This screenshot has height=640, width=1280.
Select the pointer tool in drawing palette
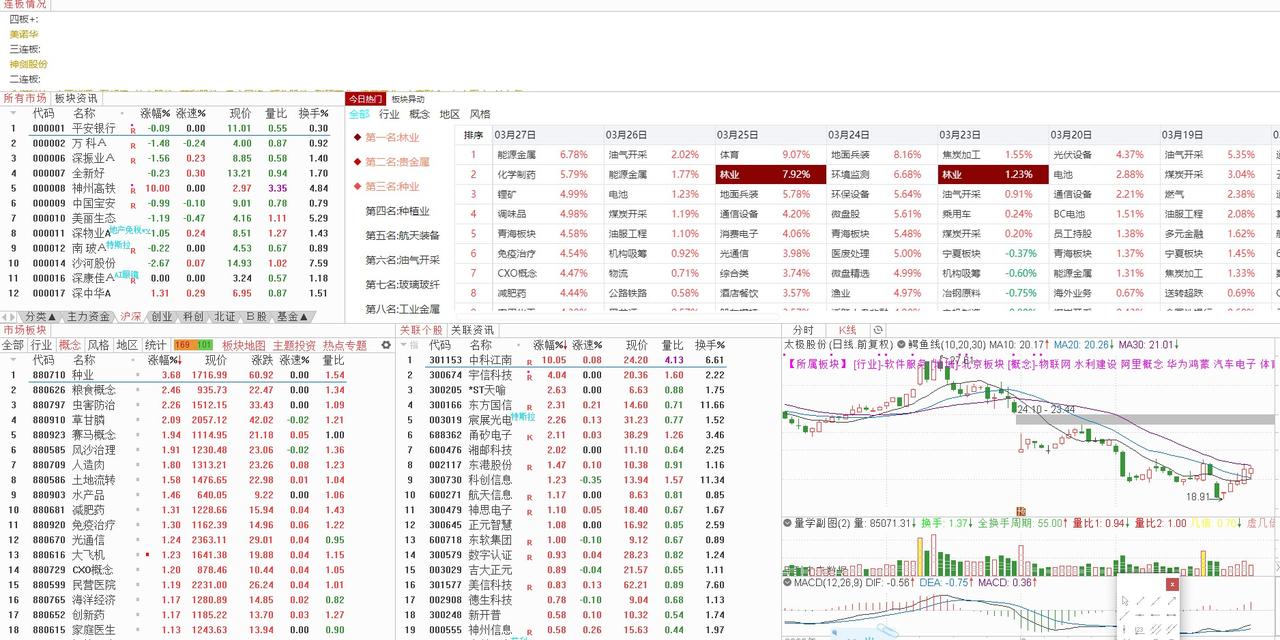pyautogui.click(x=1125, y=601)
